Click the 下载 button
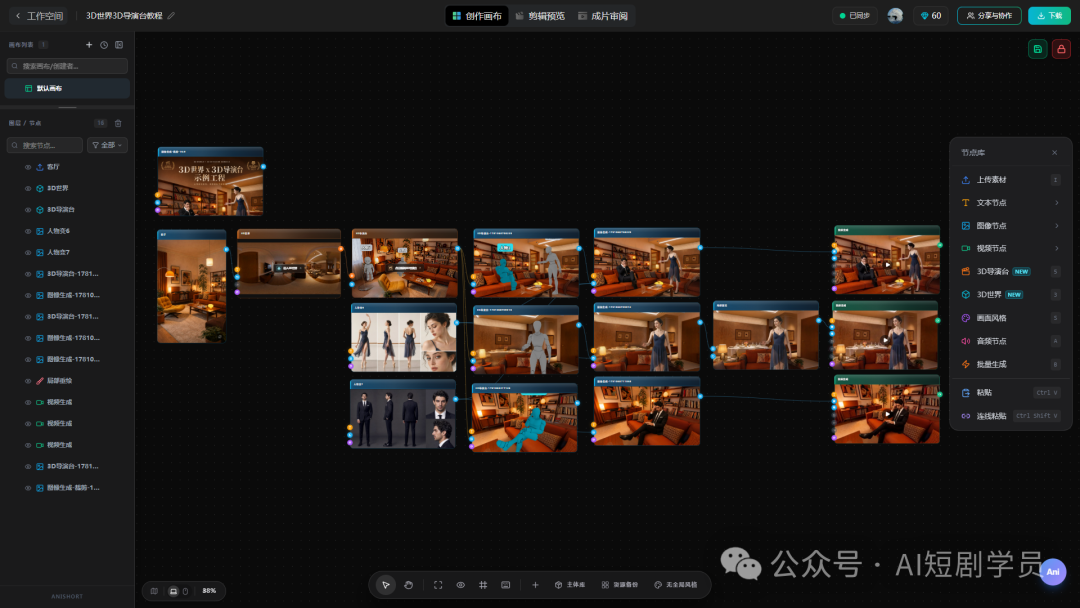Viewport: 1080px width, 608px height. tap(1050, 16)
